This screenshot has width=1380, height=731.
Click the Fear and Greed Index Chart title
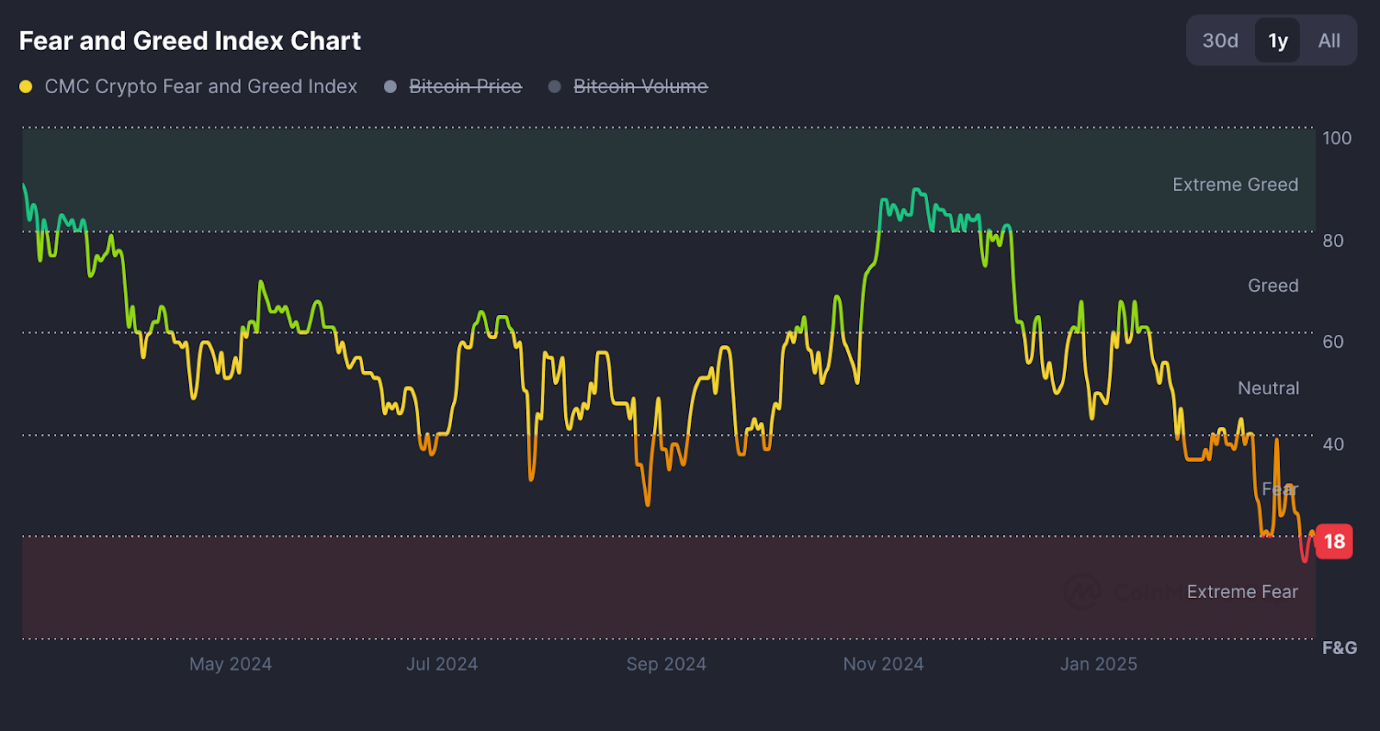tap(190, 41)
